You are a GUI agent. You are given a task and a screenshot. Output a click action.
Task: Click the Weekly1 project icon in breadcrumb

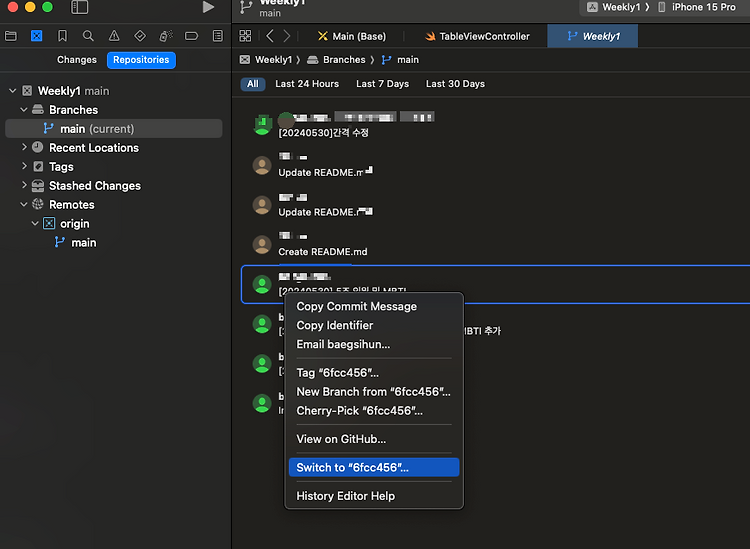(245, 60)
